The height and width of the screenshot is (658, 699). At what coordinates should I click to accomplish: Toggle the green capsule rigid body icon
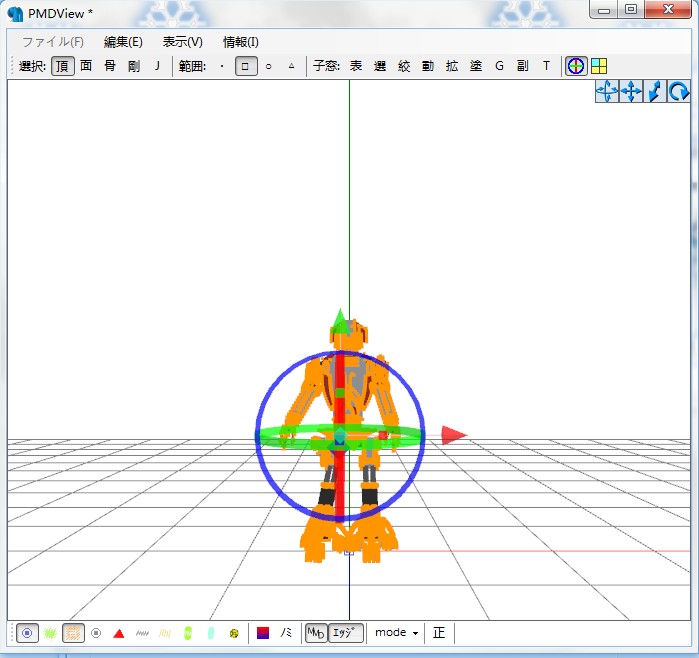tap(188, 633)
